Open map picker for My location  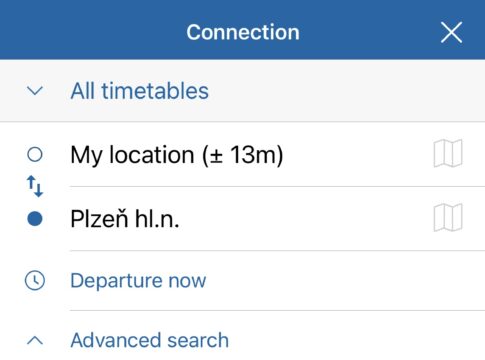point(448,153)
